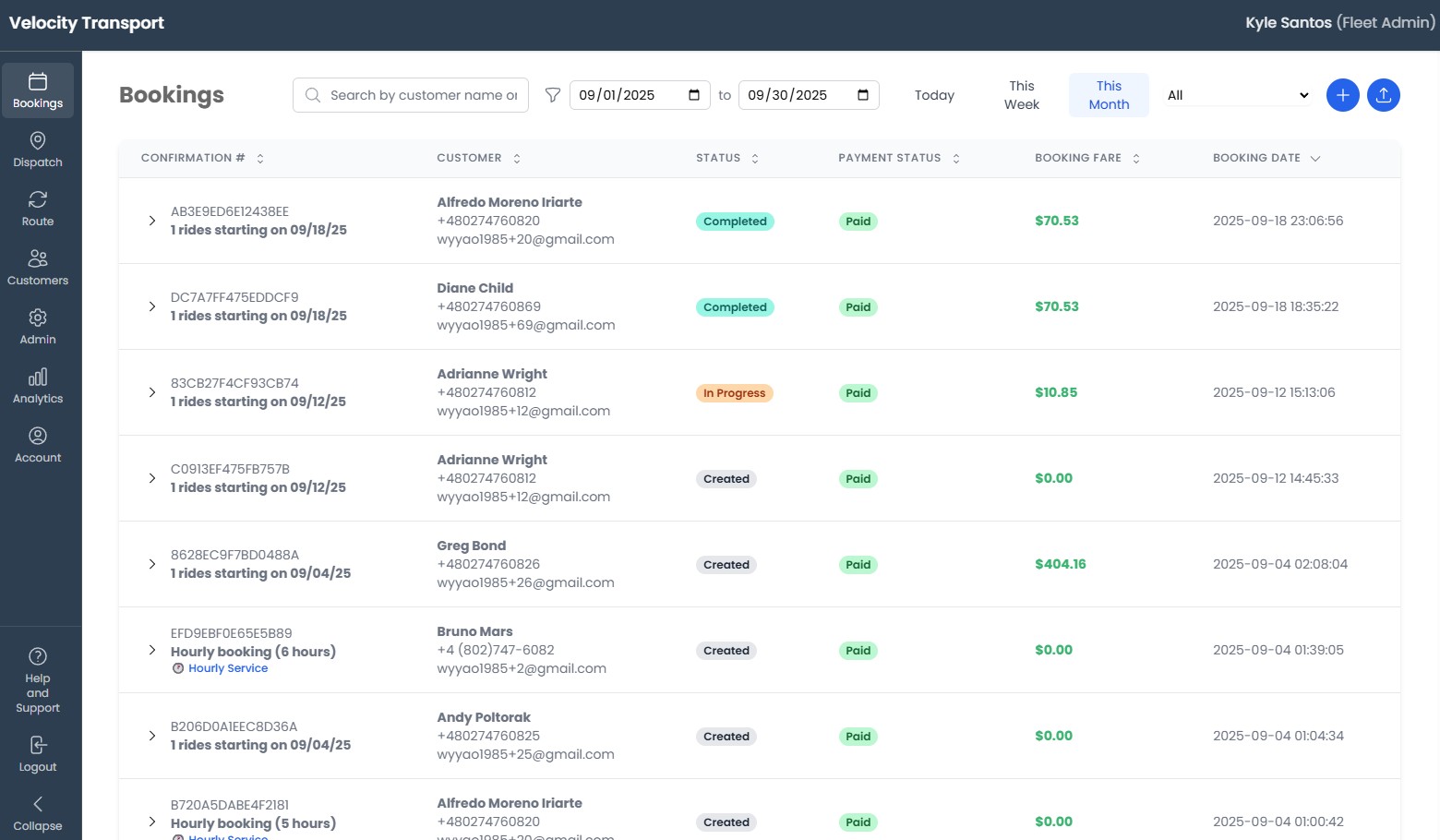The height and width of the screenshot is (840, 1440).
Task: Expand Greg Bond's booking row
Action: pyautogui.click(x=152, y=564)
